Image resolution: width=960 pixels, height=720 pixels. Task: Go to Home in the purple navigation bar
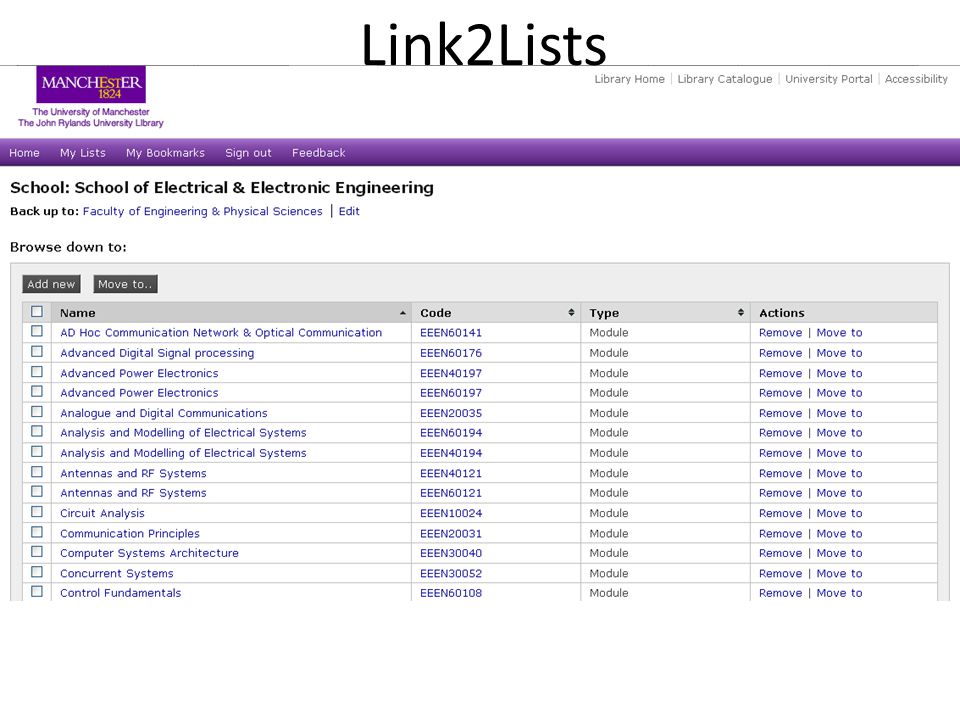[24, 152]
